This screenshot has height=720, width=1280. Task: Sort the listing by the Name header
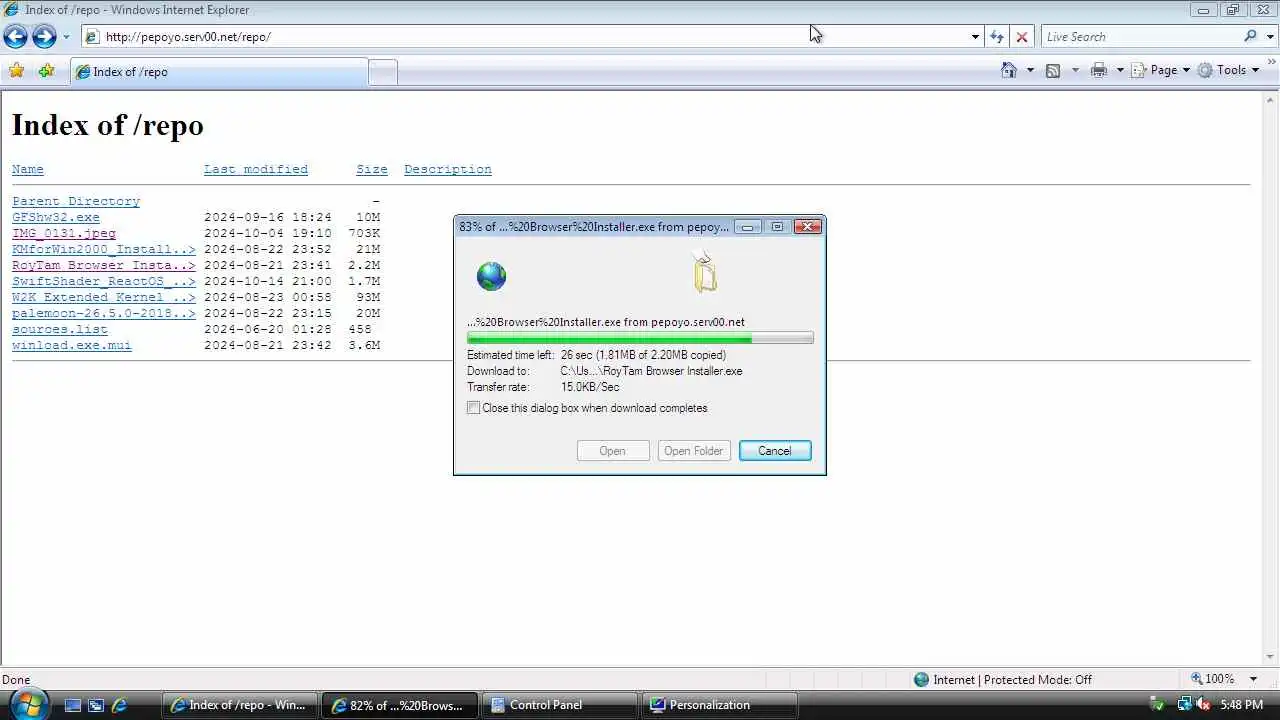(28, 169)
